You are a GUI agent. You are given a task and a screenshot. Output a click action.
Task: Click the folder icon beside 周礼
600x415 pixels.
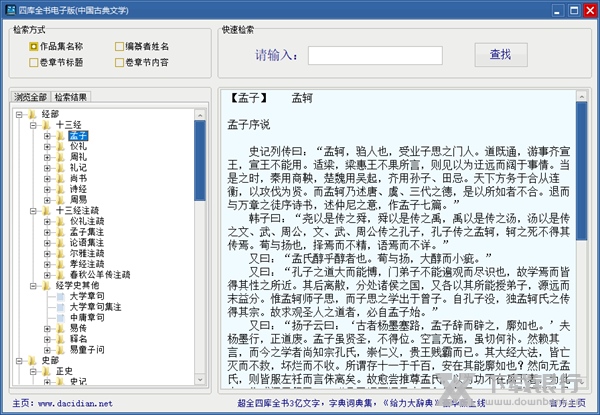[60, 157]
